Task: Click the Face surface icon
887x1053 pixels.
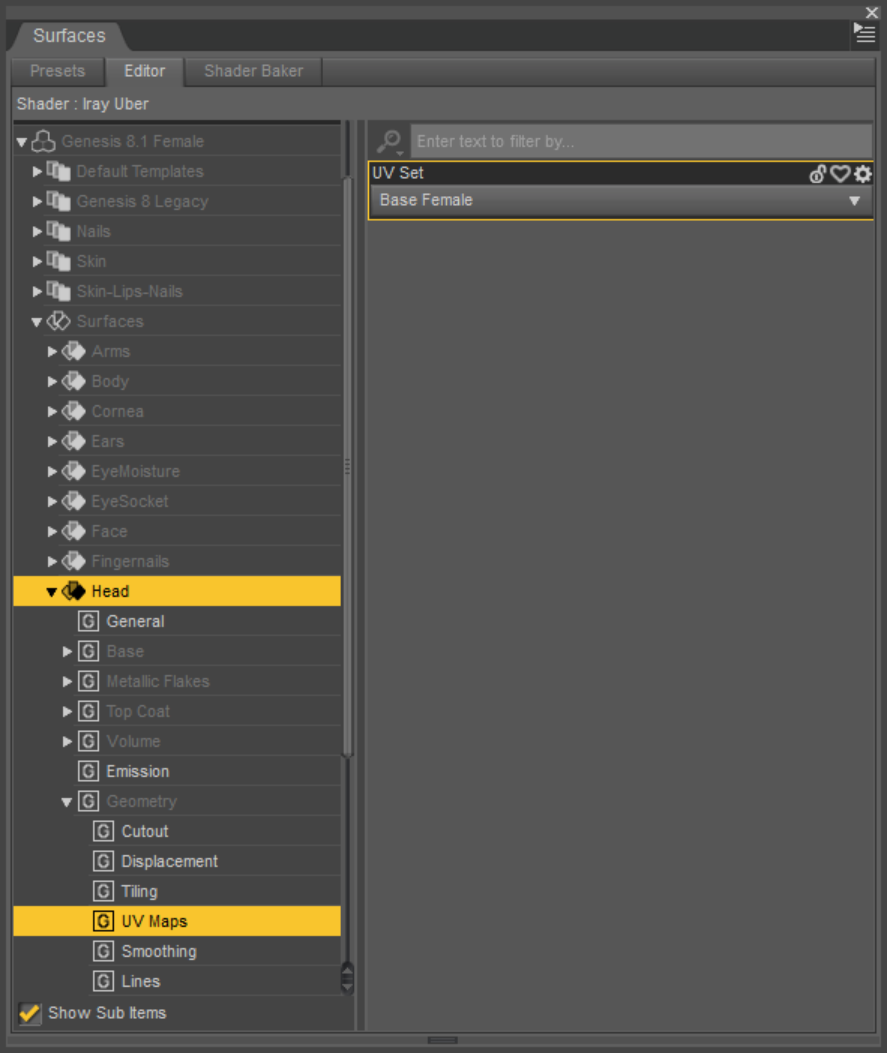Action: pyautogui.click(x=74, y=531)
